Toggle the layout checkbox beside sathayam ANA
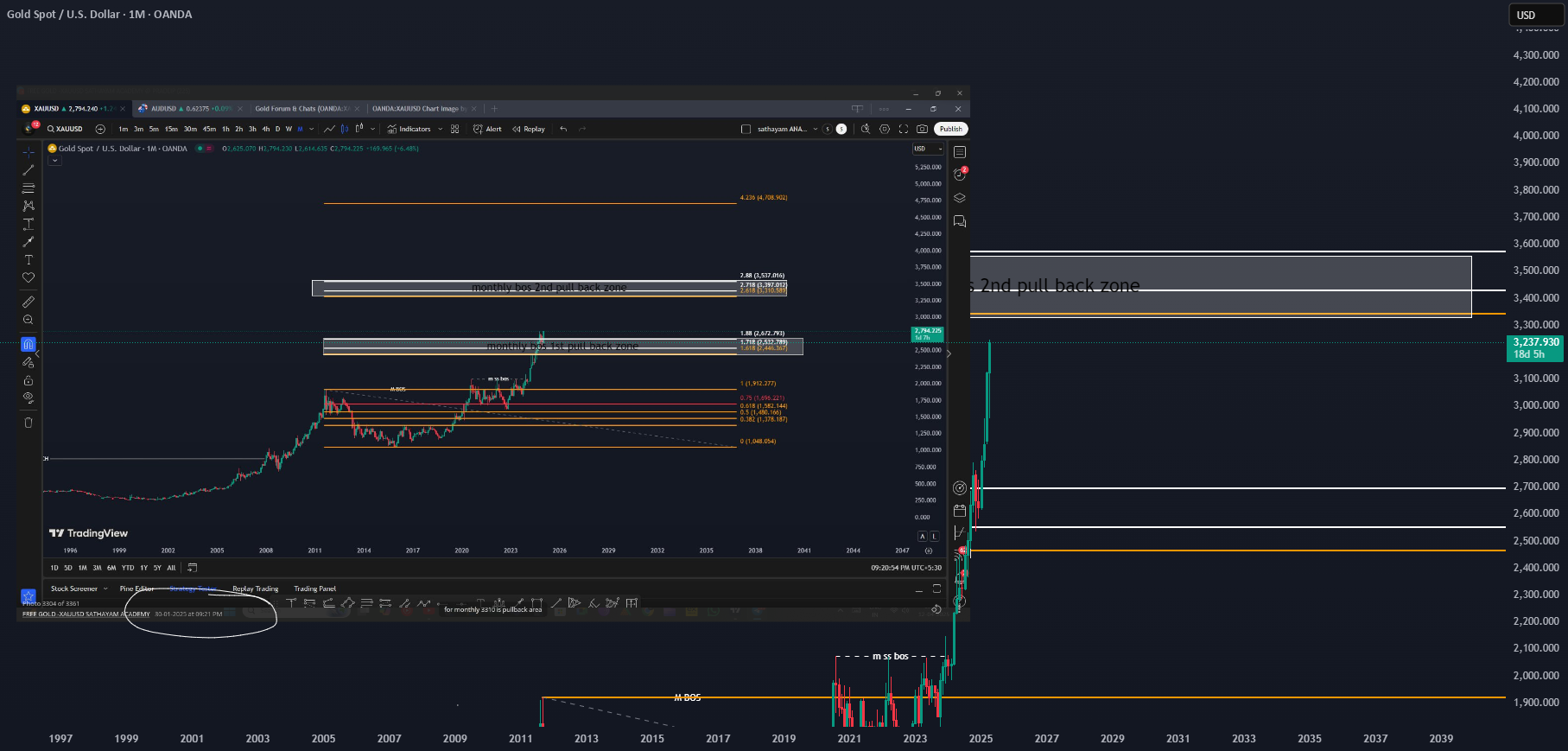 pos(746,129)
